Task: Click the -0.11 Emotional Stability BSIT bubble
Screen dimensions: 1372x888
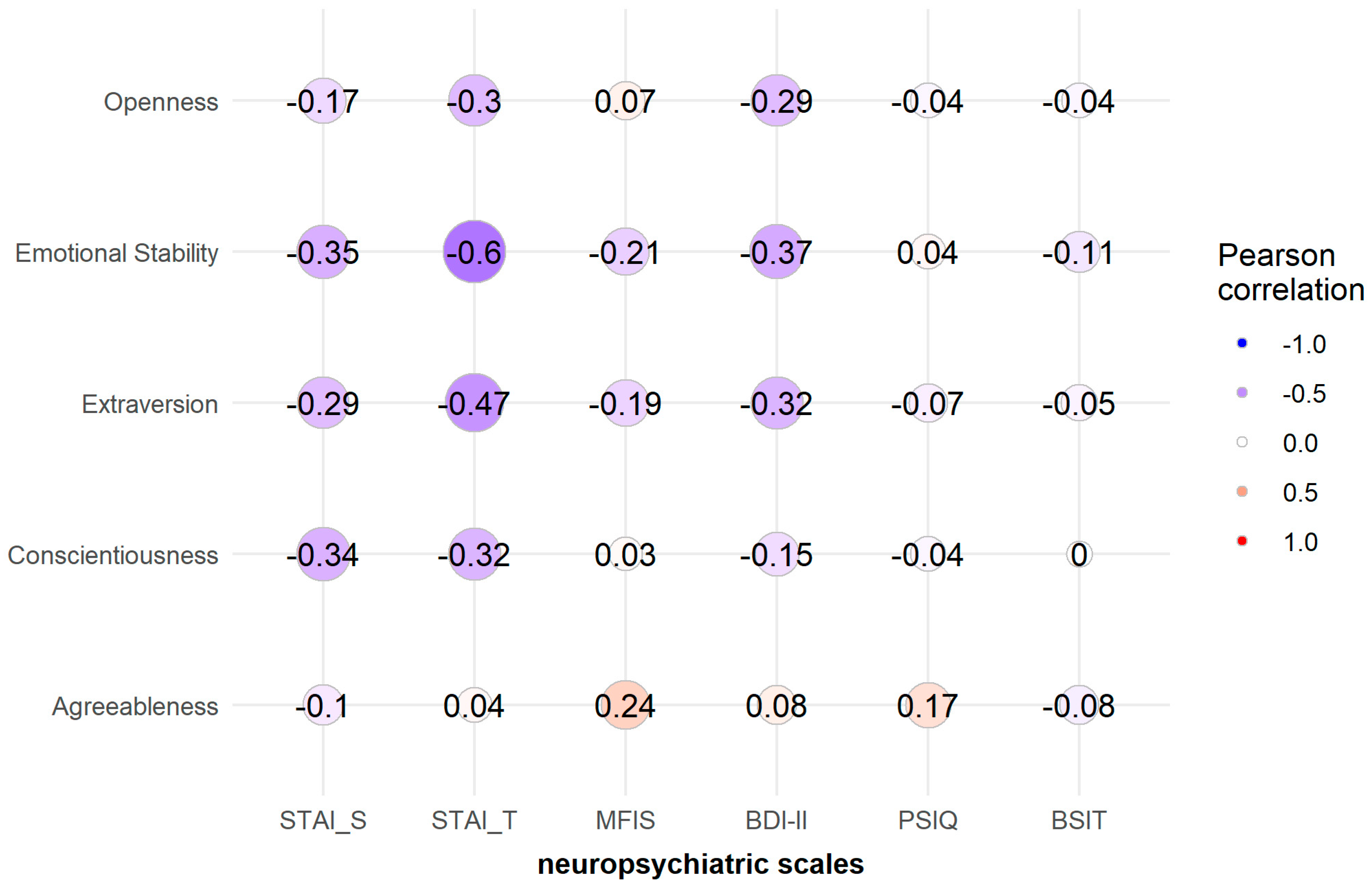Action: (1079, 252)
